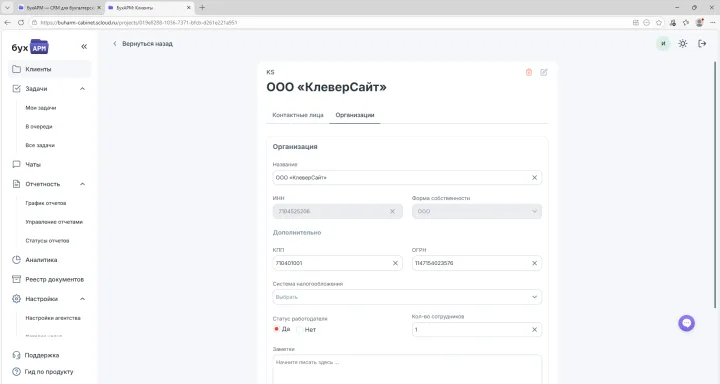Click Кол-во сотрудников input field
Viewport: 720px width, 384px height.
tap(477, 330)
